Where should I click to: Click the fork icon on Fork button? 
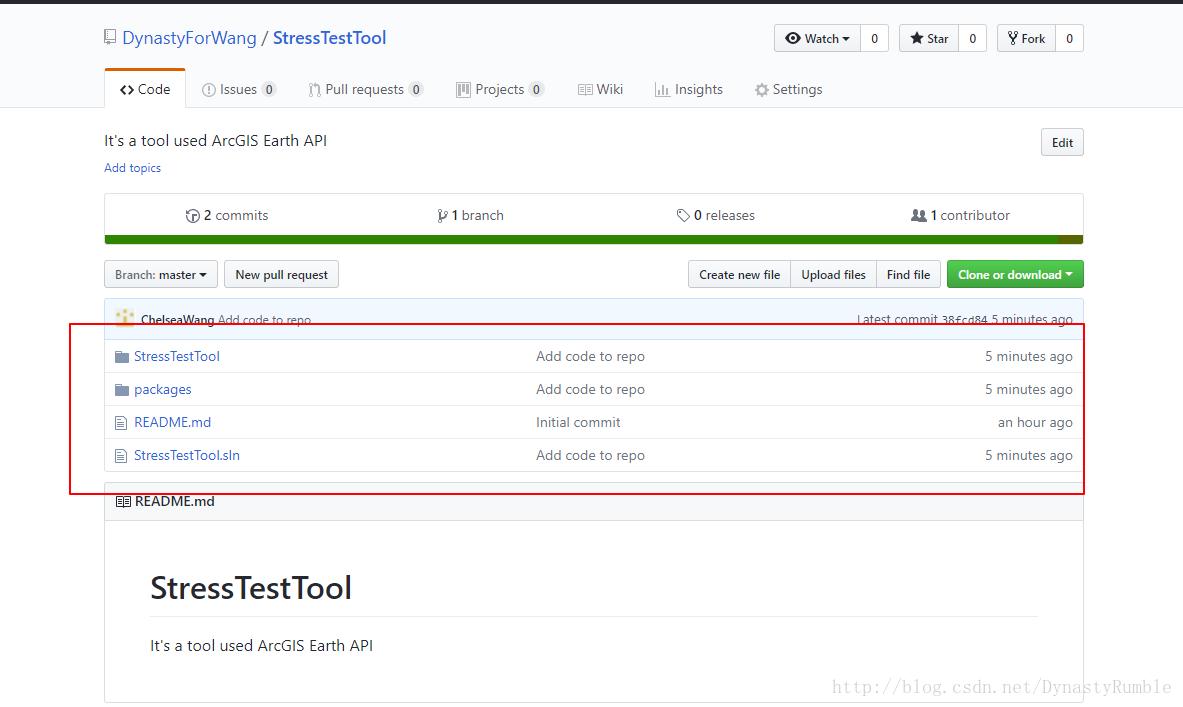point(1013,38)
